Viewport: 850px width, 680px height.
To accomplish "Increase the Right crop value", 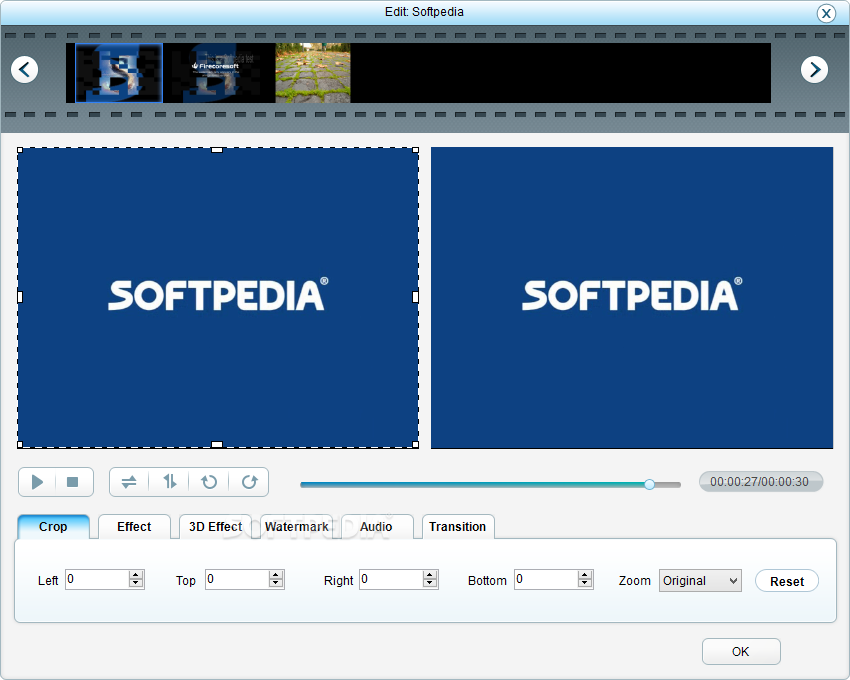I will coord(430,575).
